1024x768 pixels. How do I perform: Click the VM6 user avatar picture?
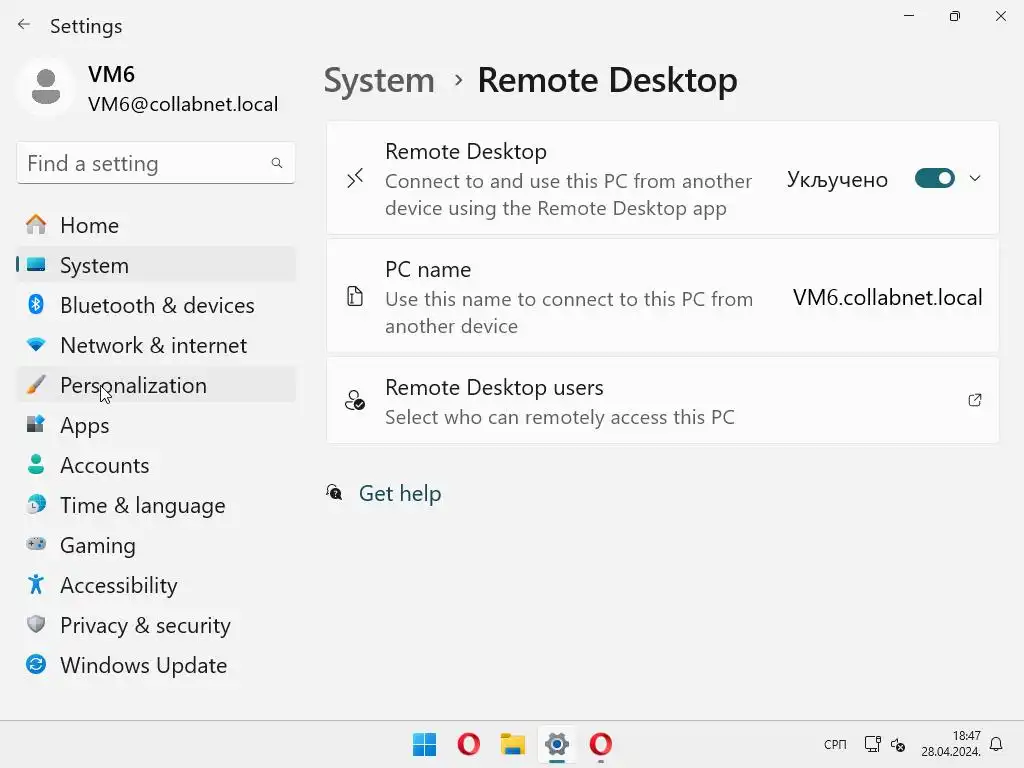46,87
